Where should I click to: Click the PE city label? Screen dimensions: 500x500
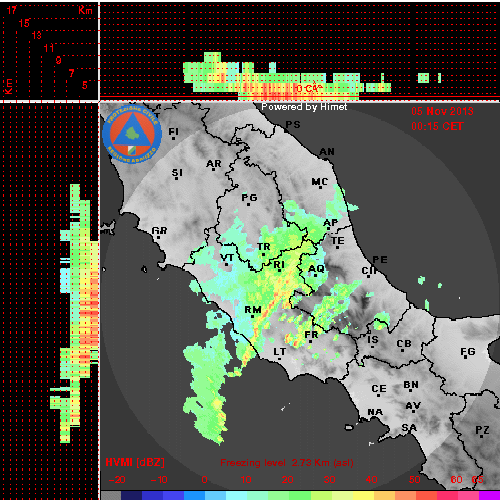click(380, 259)
